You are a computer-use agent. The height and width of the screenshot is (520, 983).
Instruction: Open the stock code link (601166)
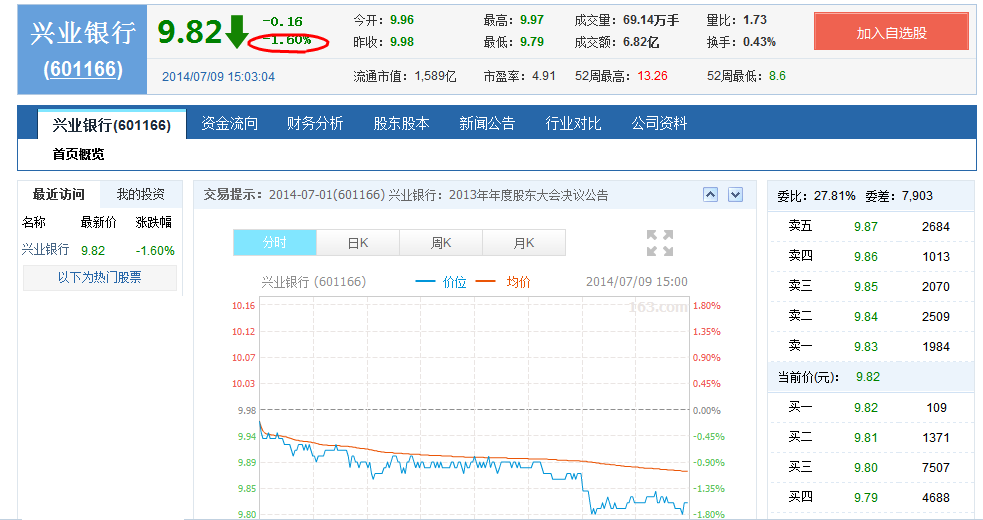point(83,69)
